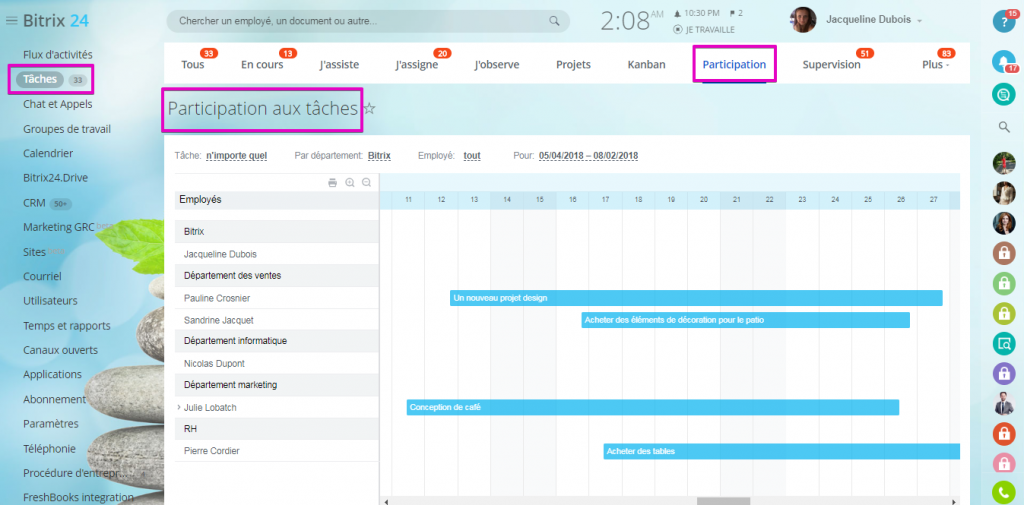
Task: Click the horizontal Gantt scrollbar thumb
Action: pyautogui.click(x=723, y=502)
